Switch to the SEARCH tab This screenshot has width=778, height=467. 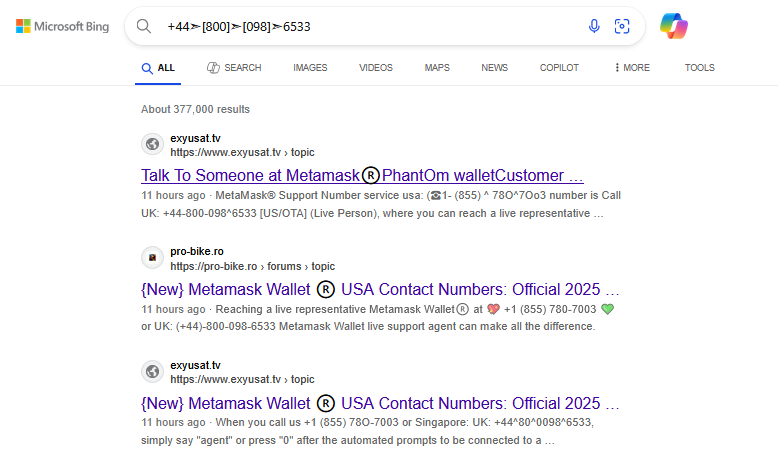click(x=234, y=68)
